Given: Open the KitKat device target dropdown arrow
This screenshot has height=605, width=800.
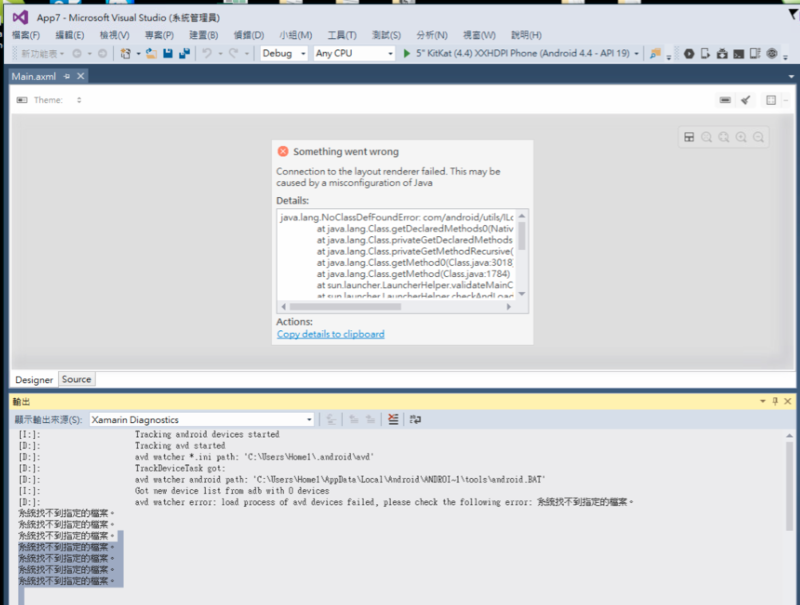Looking at the screenshot, I should pyautogui.click(x=636, y=54).
